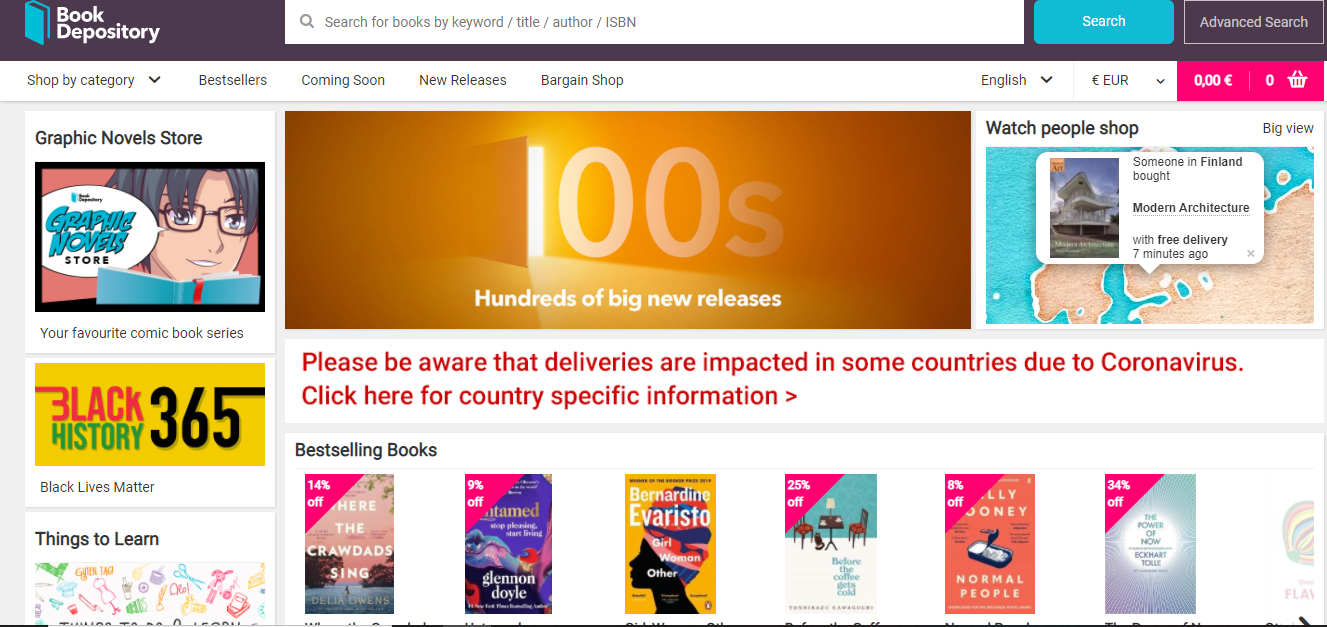This screenshot has width=1327, height=627.
Task: Click the Normal People book cover
Action: [x=990, y=543]
